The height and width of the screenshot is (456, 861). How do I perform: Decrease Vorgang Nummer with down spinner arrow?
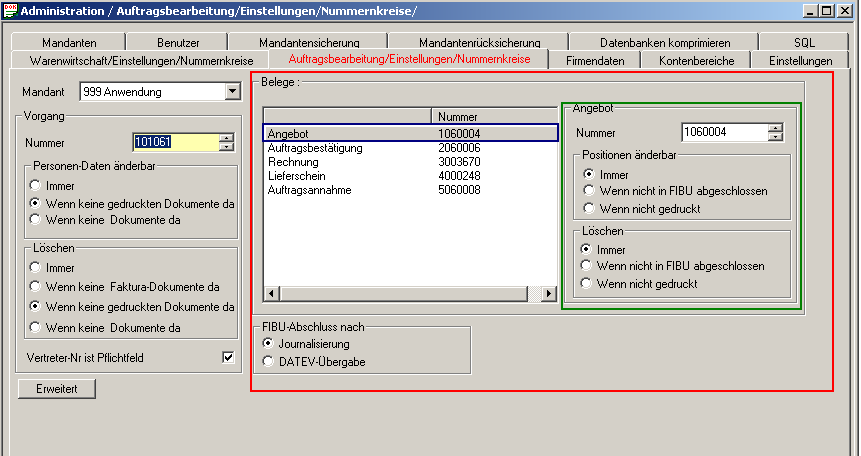227,147
